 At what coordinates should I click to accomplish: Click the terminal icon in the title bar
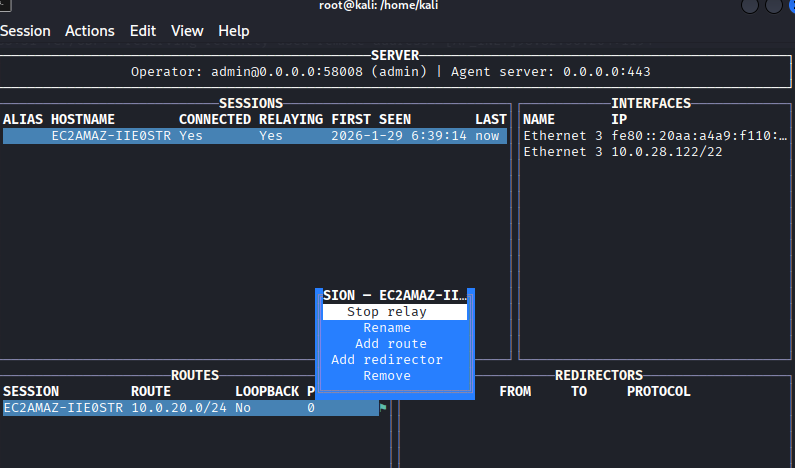[4, 6]
